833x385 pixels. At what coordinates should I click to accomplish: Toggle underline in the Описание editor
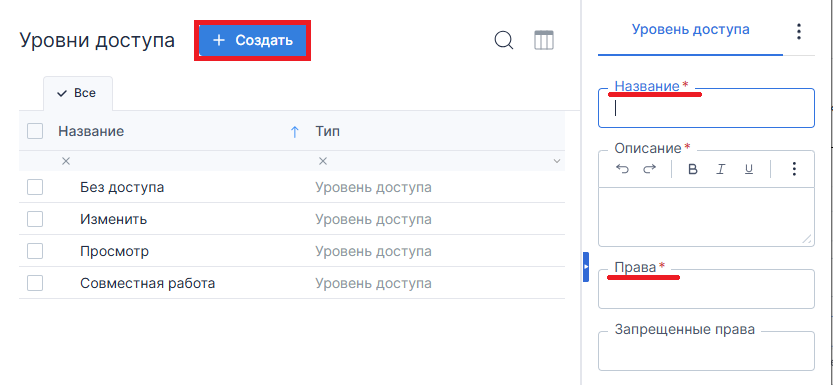click(x=749, y=169)
